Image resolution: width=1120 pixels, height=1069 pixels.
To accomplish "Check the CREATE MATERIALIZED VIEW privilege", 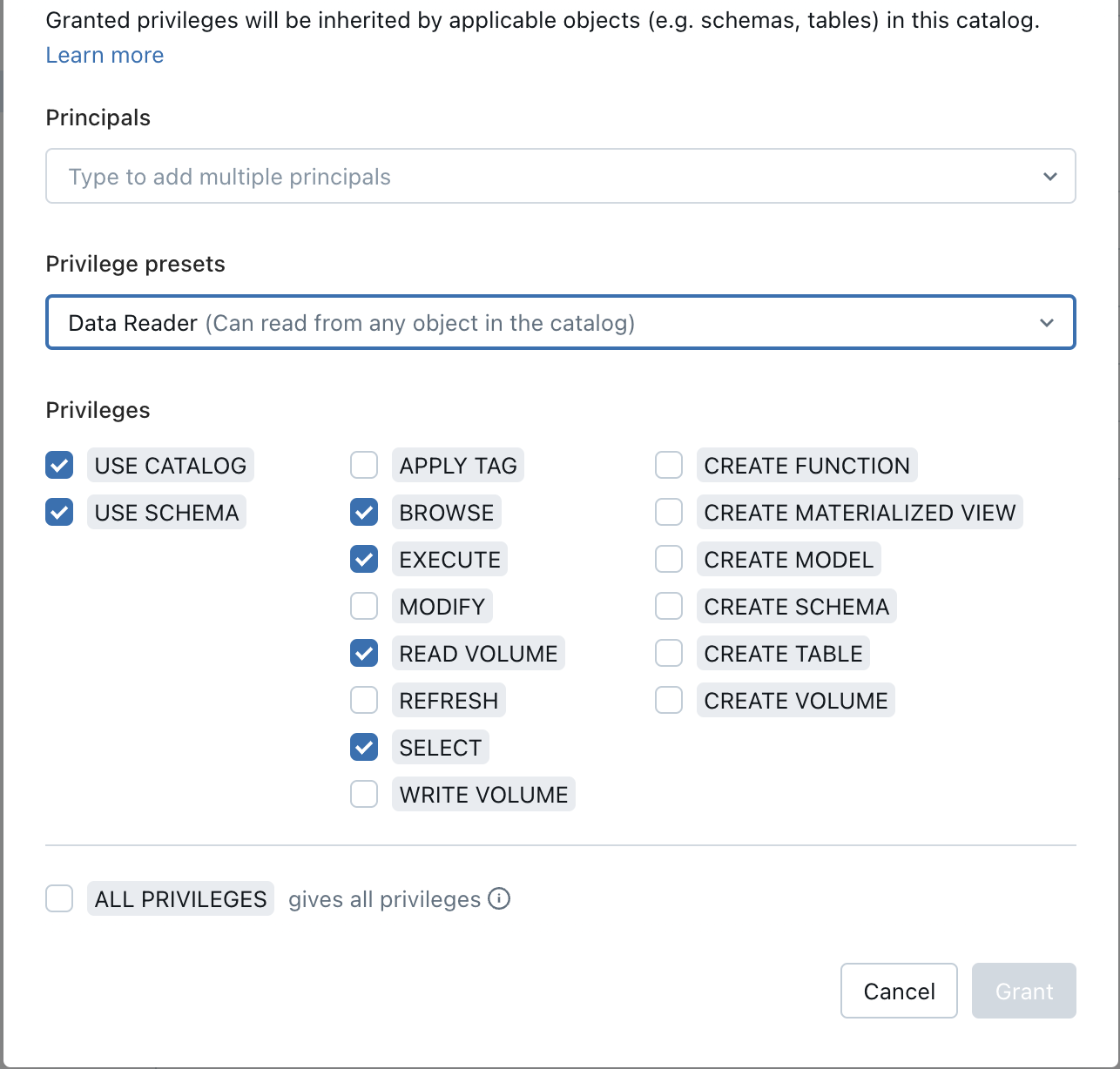I will tap(668, 512).
